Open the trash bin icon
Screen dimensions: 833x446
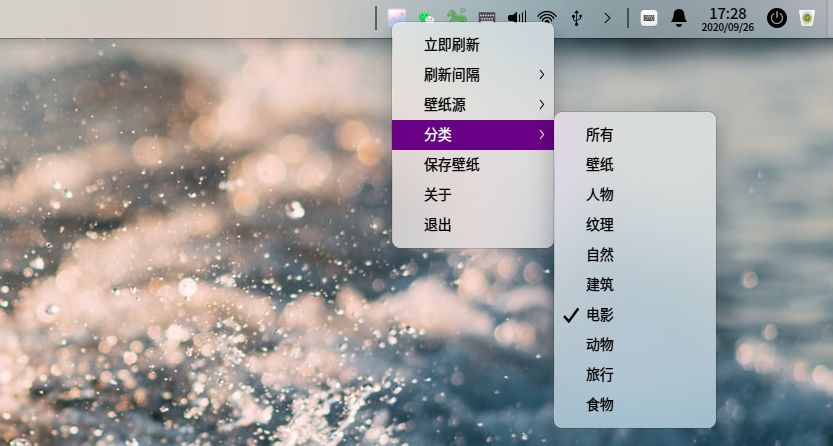tap(806, 18)
